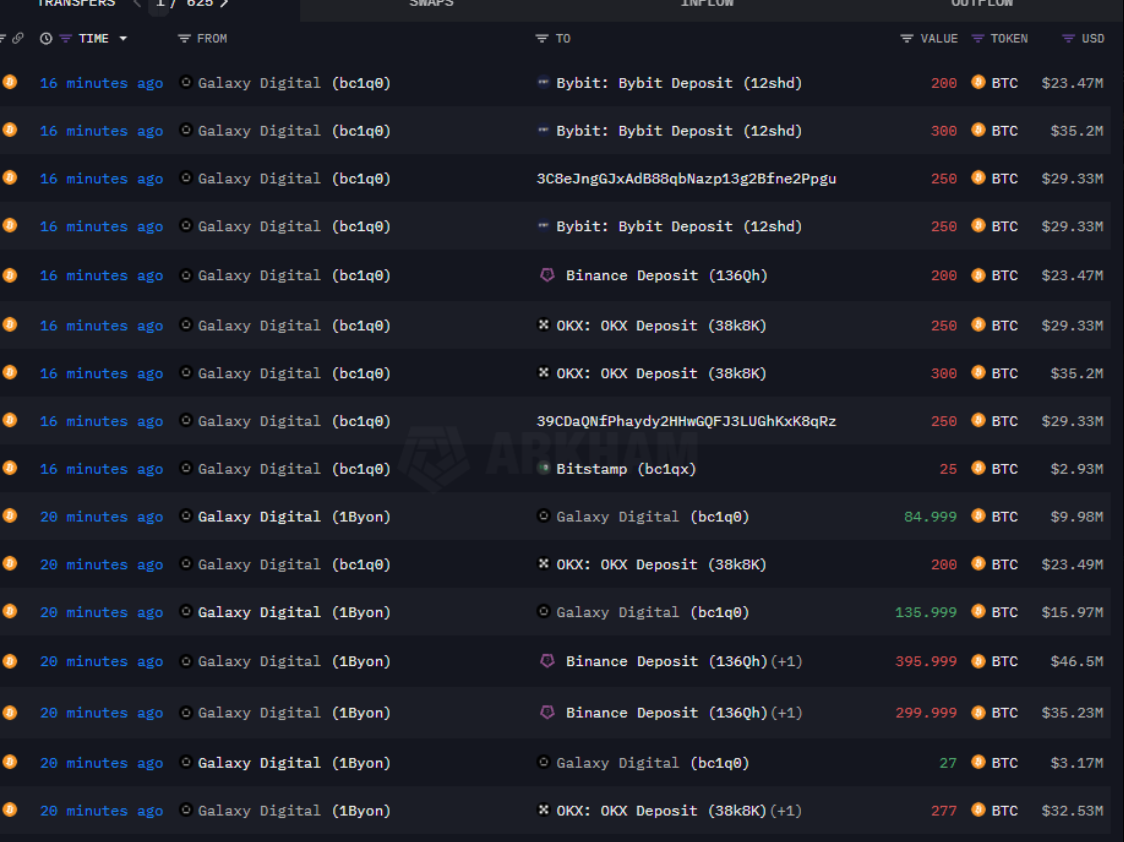Click the BTC token icon in the 27 row

[978, 762]
